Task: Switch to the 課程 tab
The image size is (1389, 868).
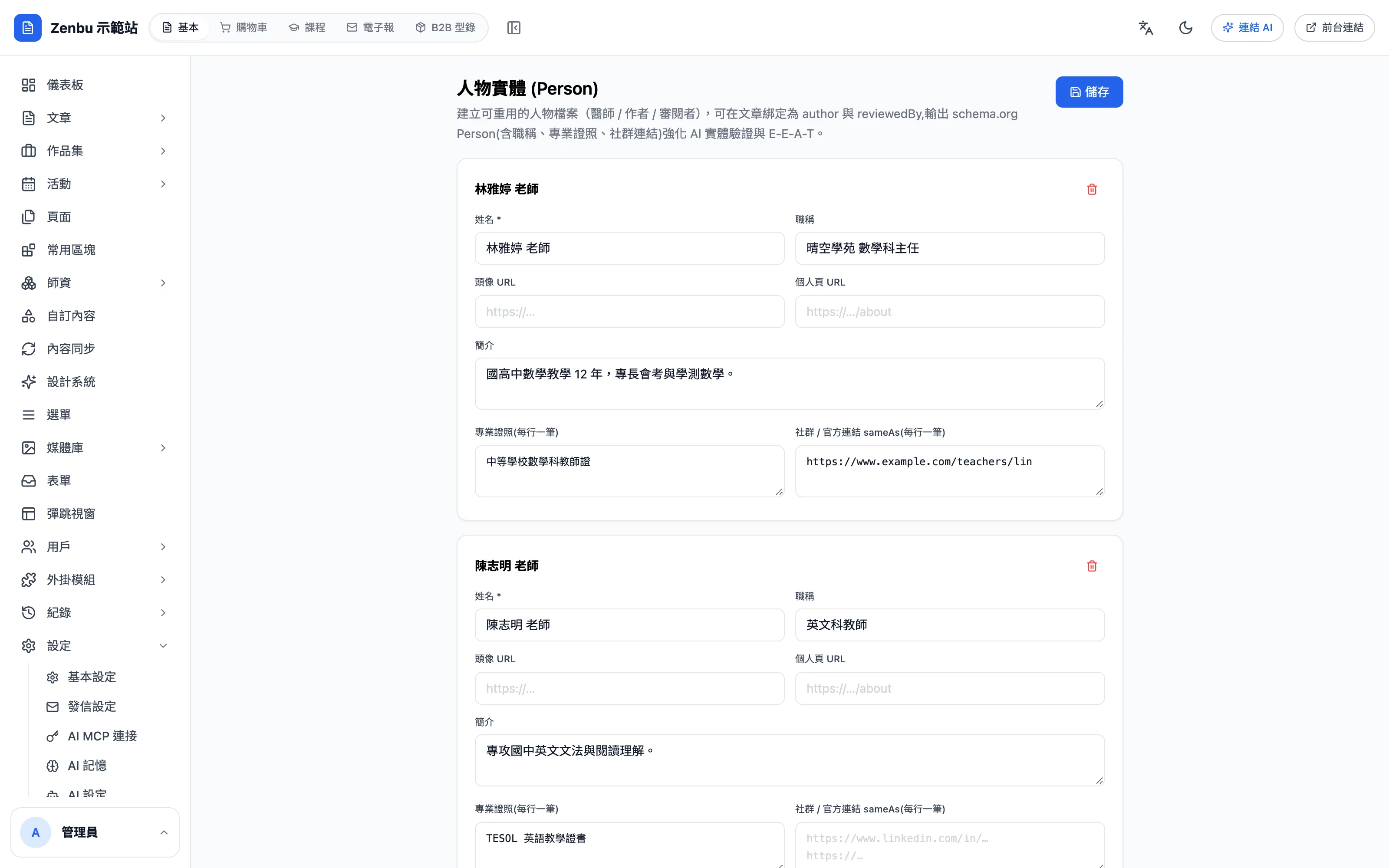Action: pos(307,27)
